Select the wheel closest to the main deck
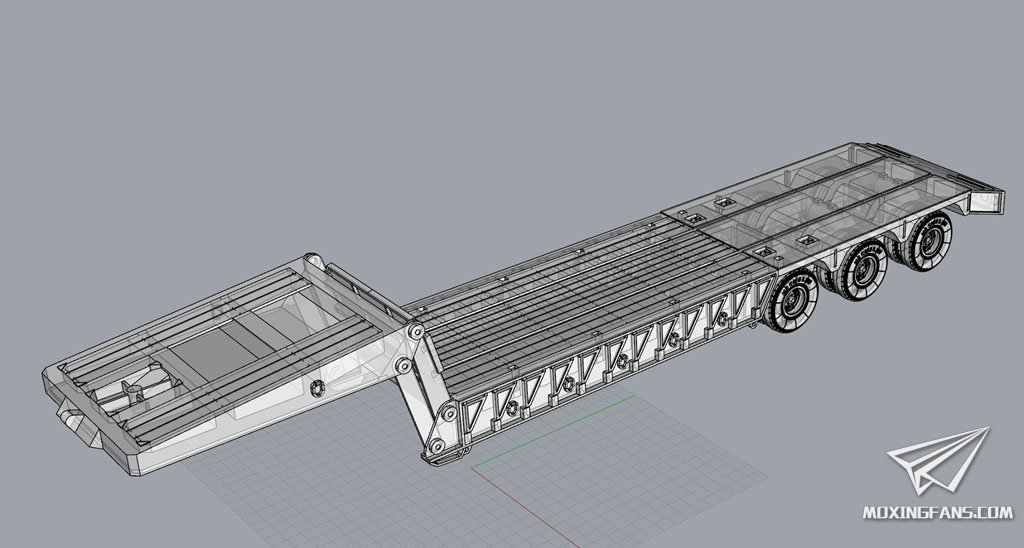 tap(794, 302)
